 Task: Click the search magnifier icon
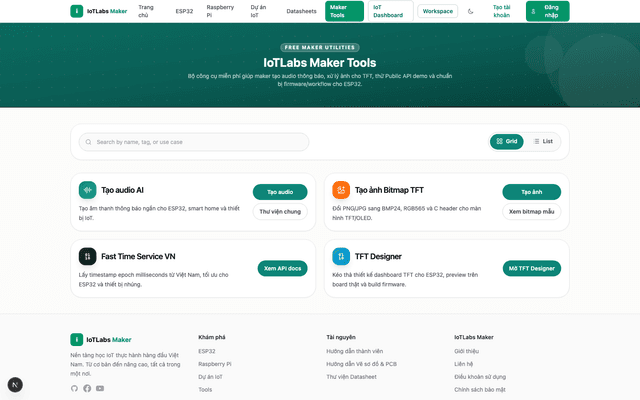pyautogui.click(x=89, y=142)
